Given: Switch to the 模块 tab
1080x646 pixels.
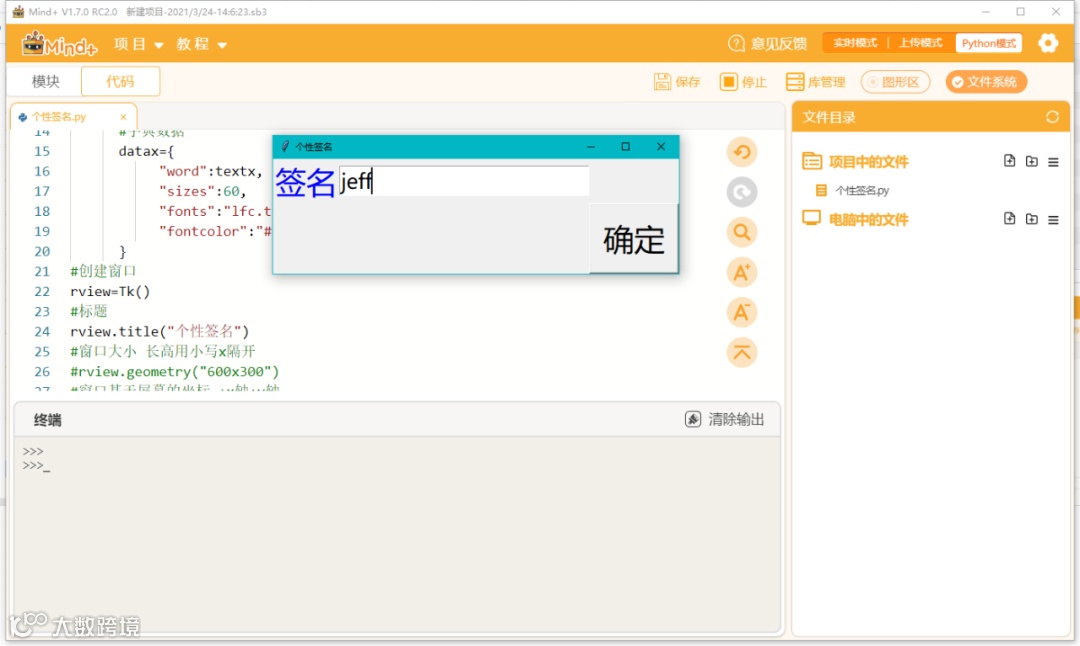Looking at the screenshot, I should (45, 81).
